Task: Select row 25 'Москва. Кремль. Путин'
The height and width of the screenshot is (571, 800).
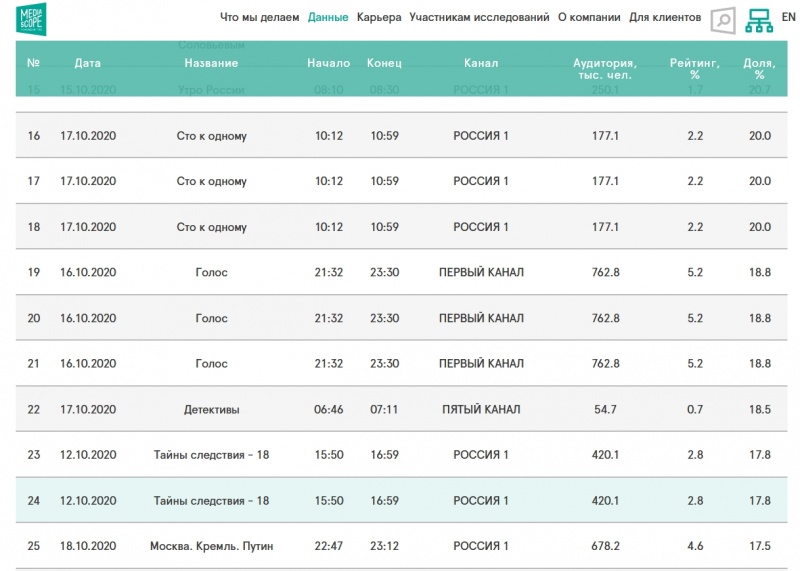Action: (x=211, y=546)
